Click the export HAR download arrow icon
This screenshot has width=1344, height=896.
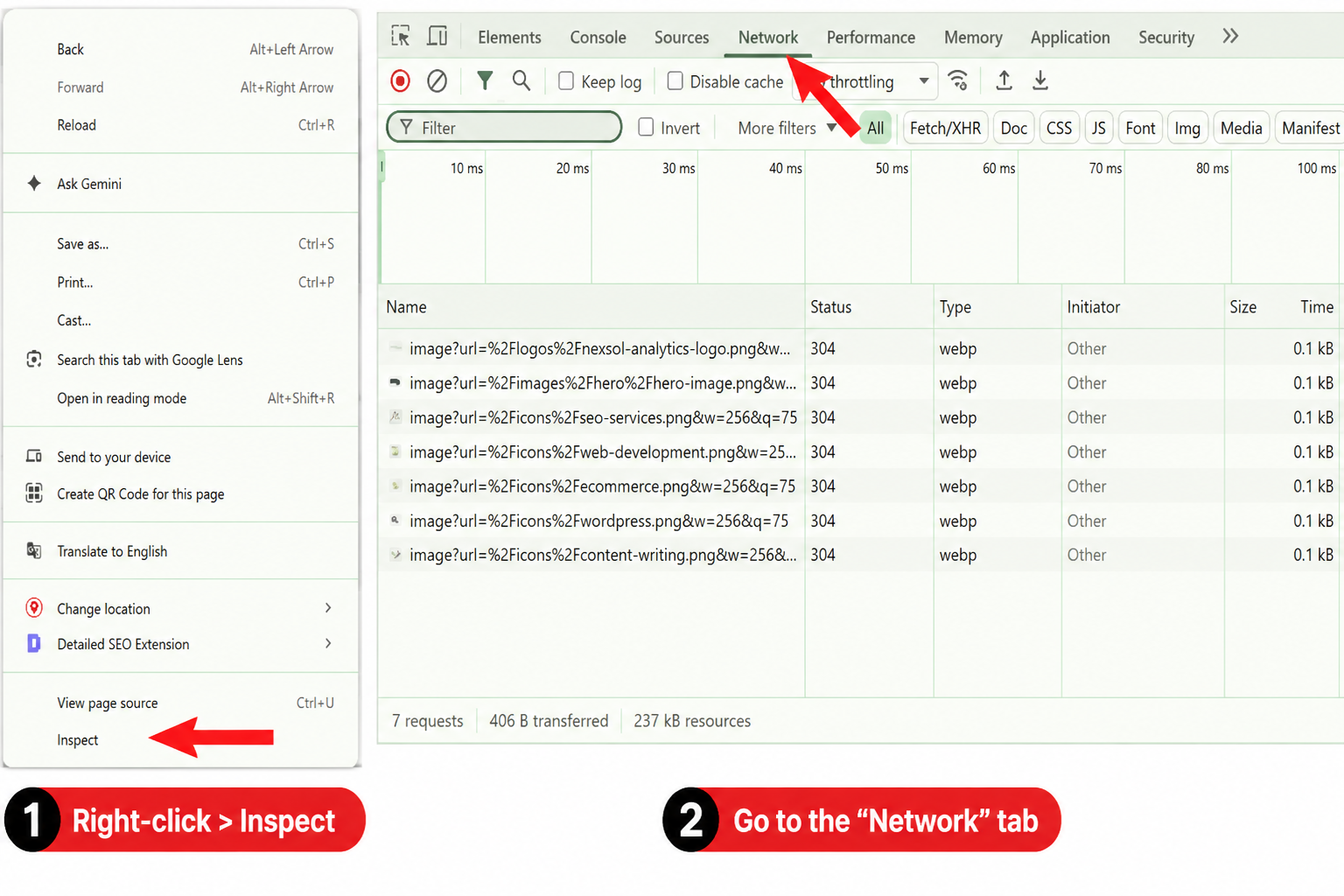1040,81
